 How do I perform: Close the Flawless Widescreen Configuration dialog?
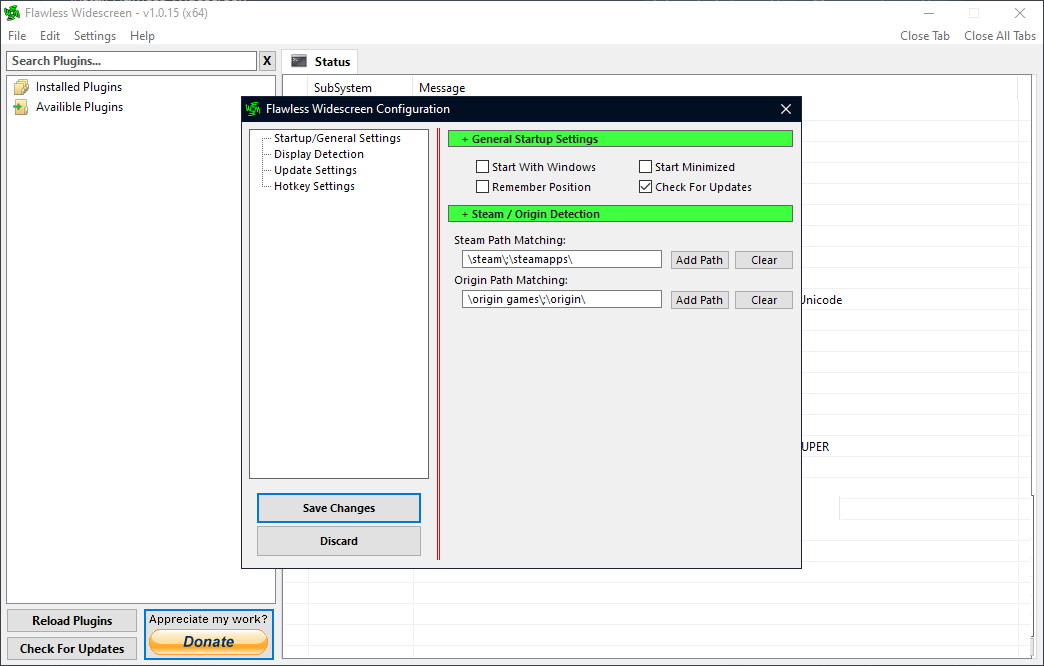coord(786,109)
